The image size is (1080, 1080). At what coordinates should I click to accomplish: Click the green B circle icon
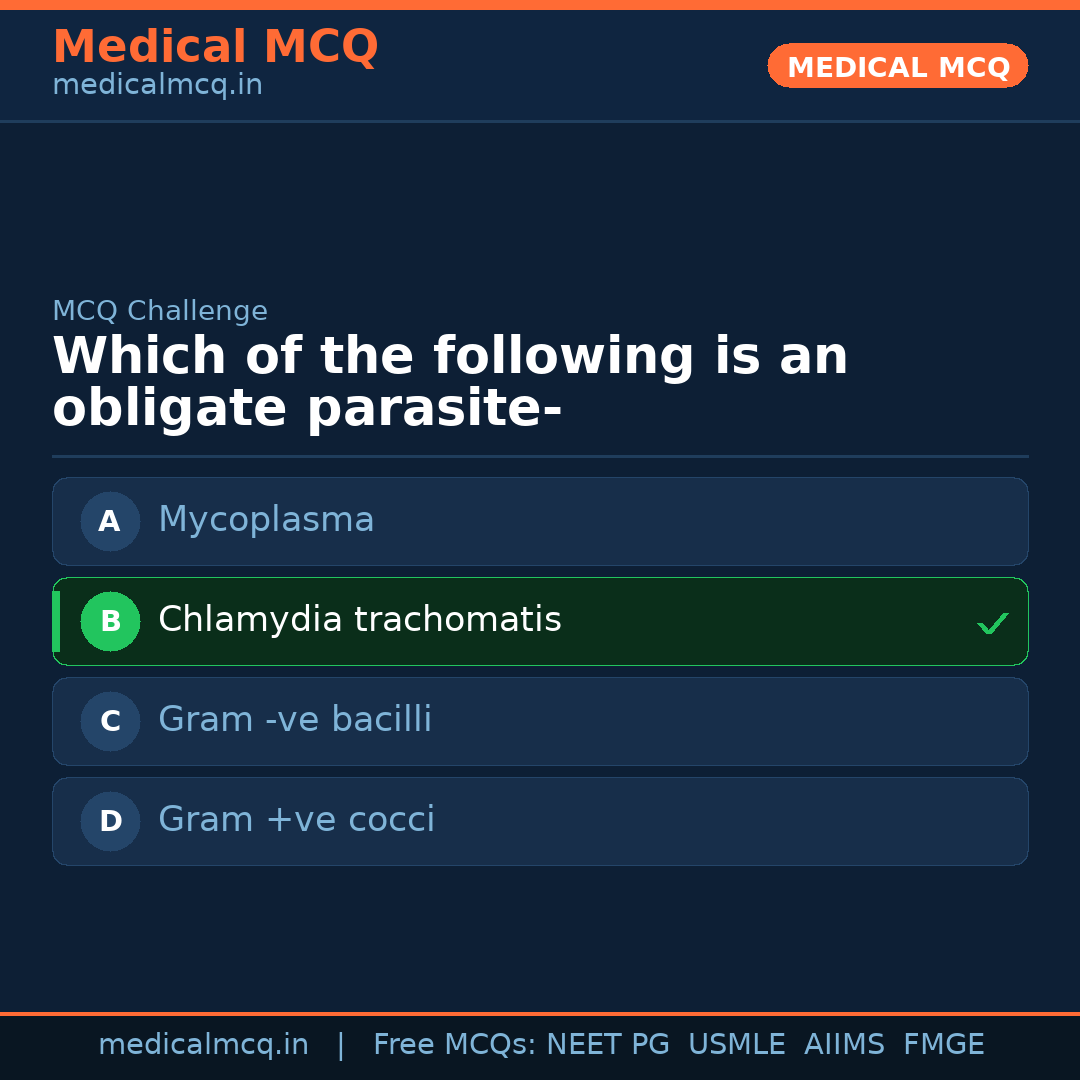tap(110, 621)
